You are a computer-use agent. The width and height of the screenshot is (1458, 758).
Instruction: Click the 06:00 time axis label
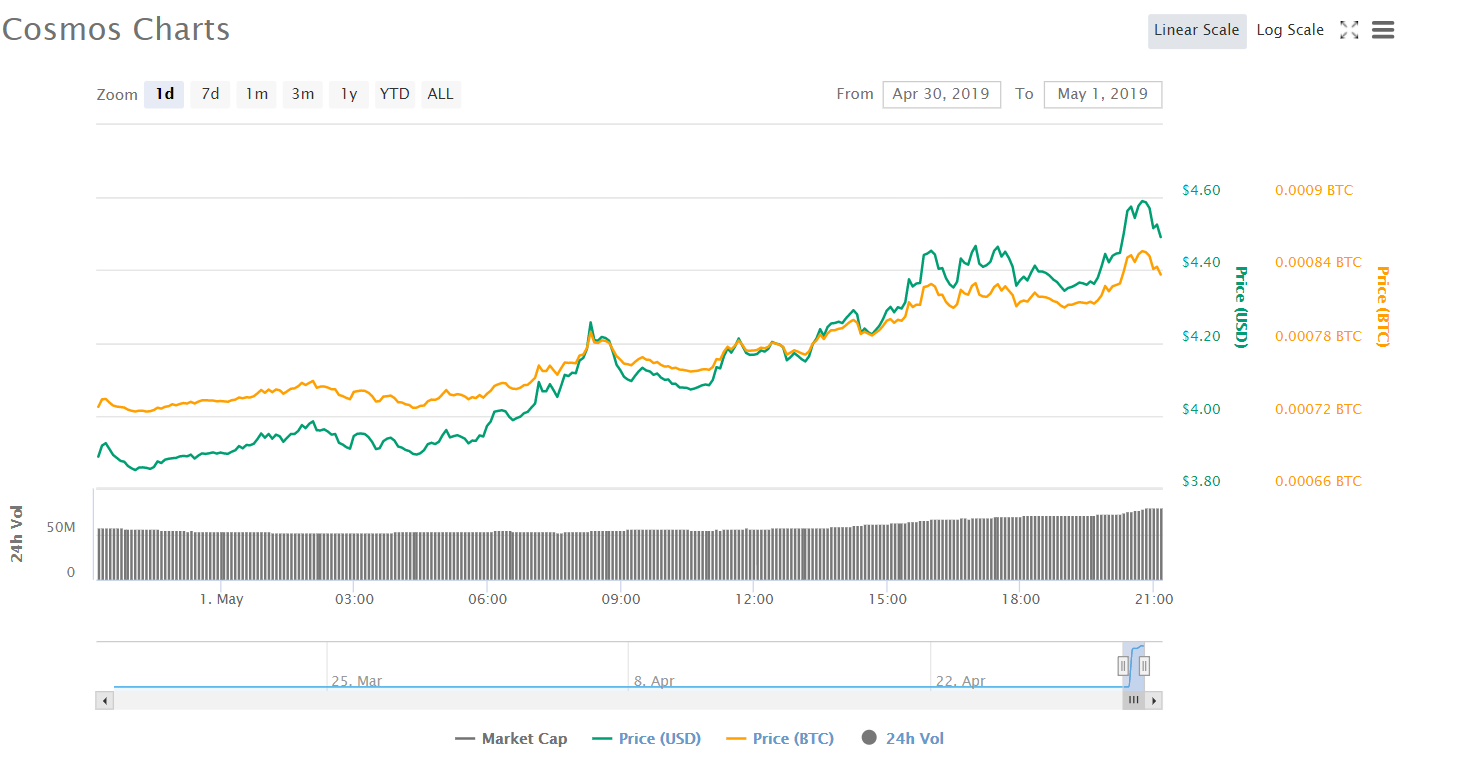tap(487, 599)
